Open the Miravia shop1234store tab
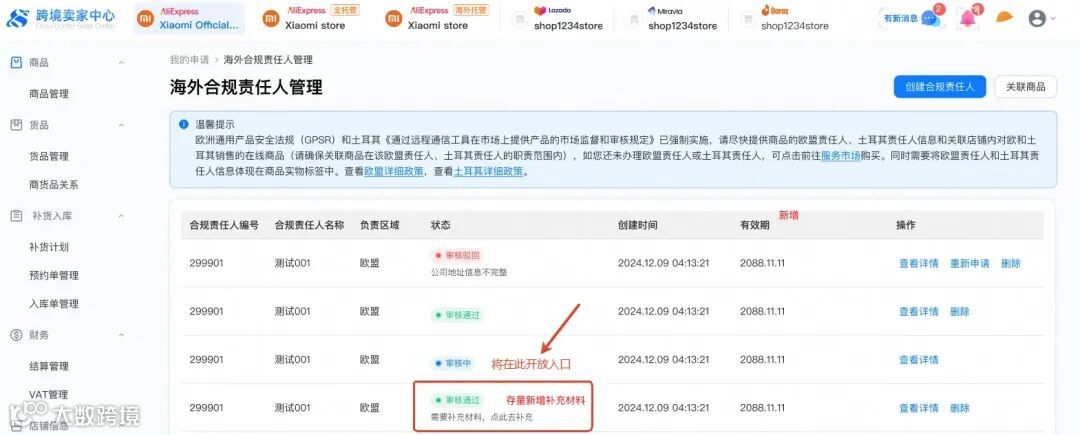 pos(672,19)
